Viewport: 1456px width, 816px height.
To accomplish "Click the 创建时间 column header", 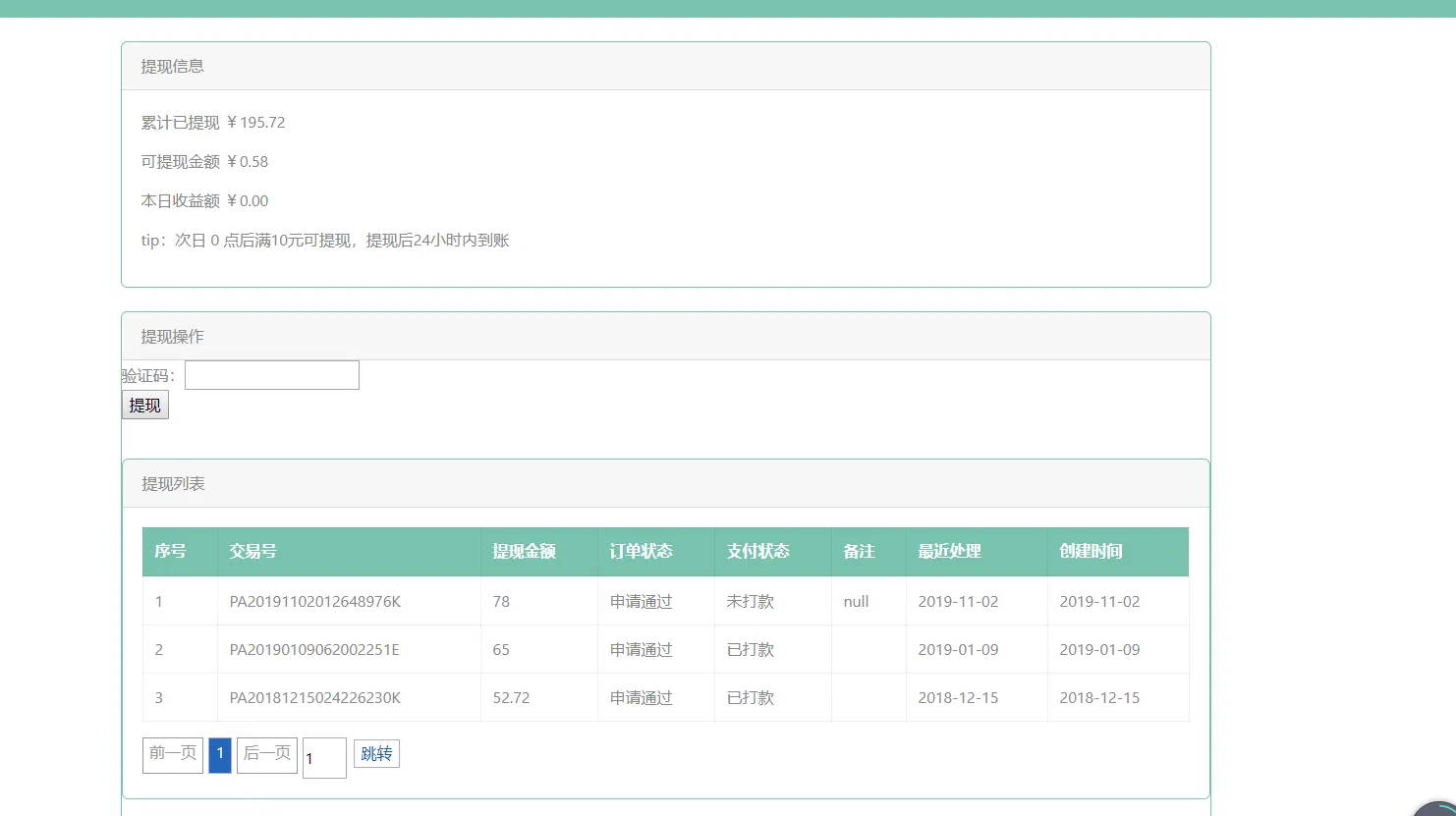I will (1091, 552).
